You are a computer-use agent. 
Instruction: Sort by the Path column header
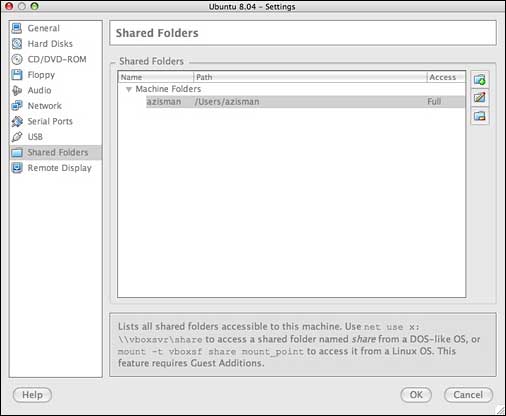pos(310,77)
